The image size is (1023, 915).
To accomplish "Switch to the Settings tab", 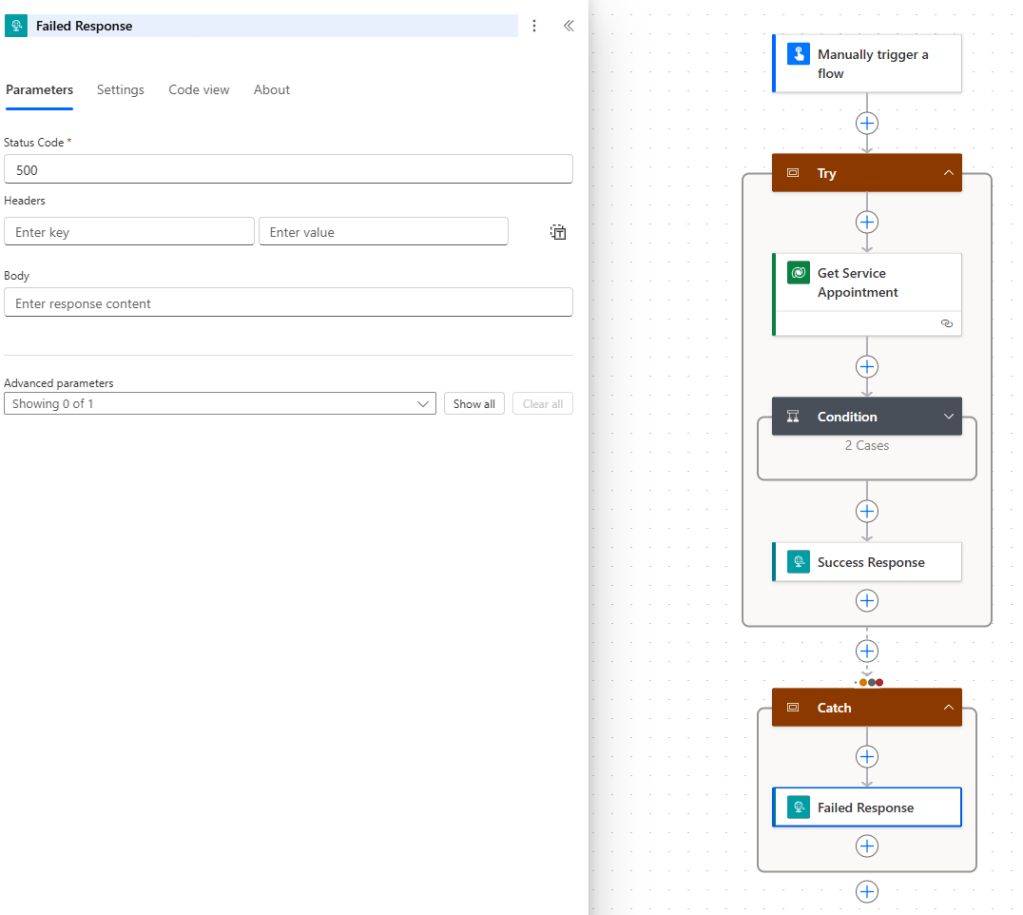I will 120,90.
